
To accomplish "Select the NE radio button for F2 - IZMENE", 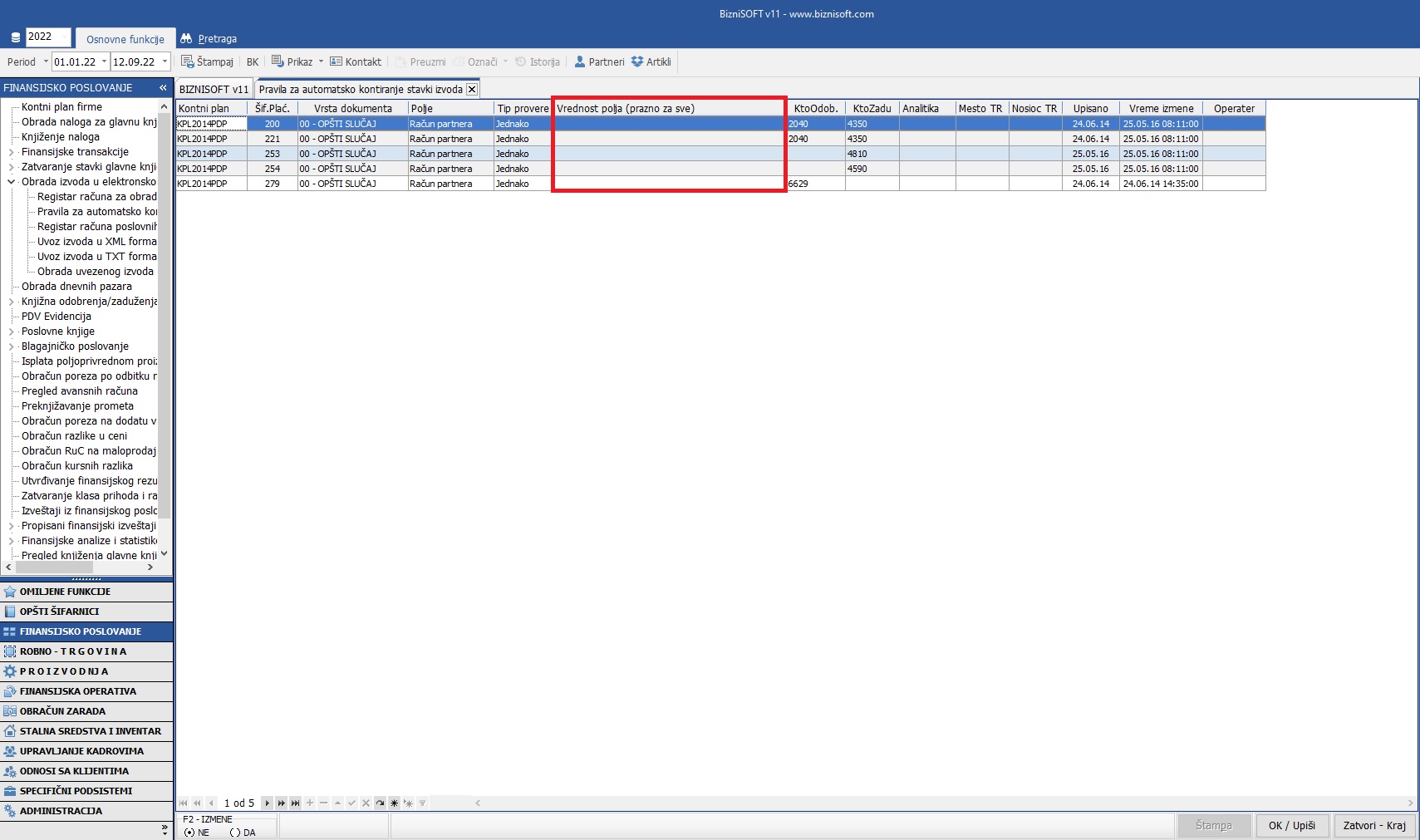I will [189, 832].
